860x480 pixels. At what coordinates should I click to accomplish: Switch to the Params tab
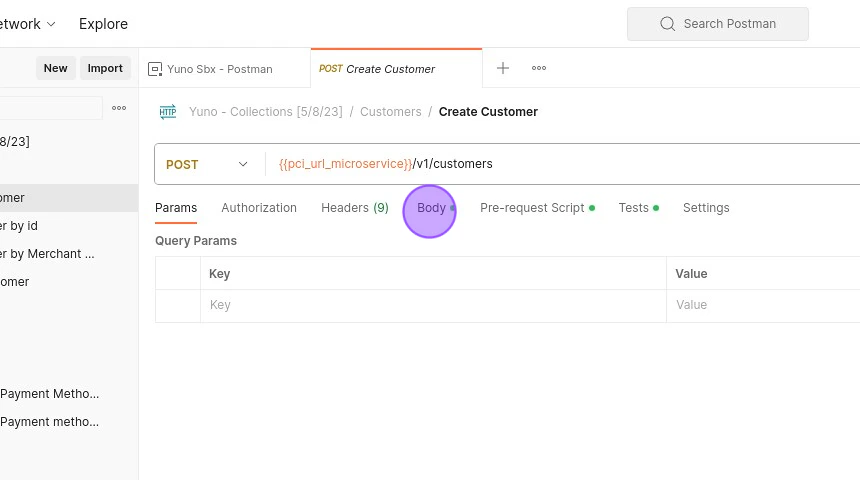coord(176,208)
